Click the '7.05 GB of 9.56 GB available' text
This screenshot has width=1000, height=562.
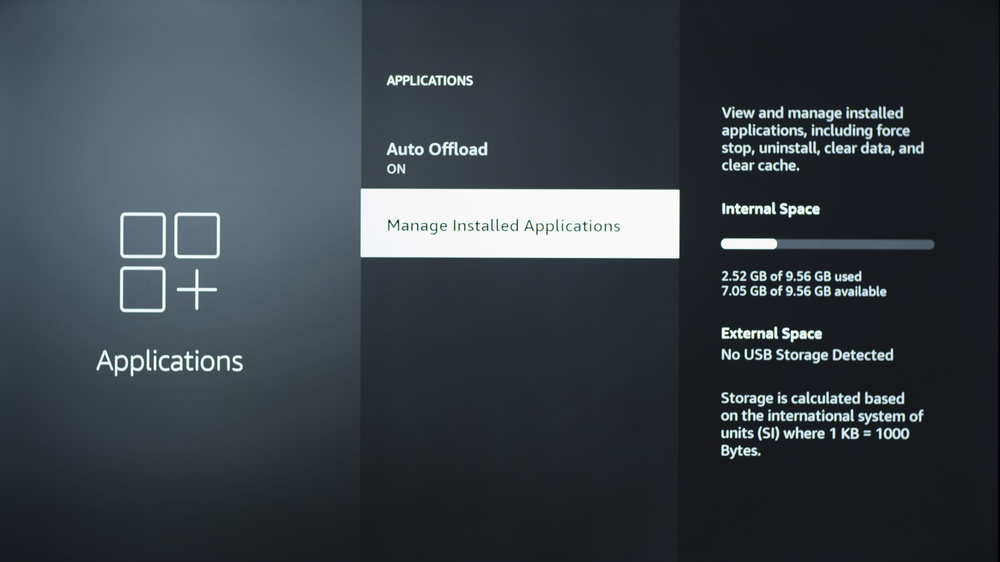click(x=803, y=291)
